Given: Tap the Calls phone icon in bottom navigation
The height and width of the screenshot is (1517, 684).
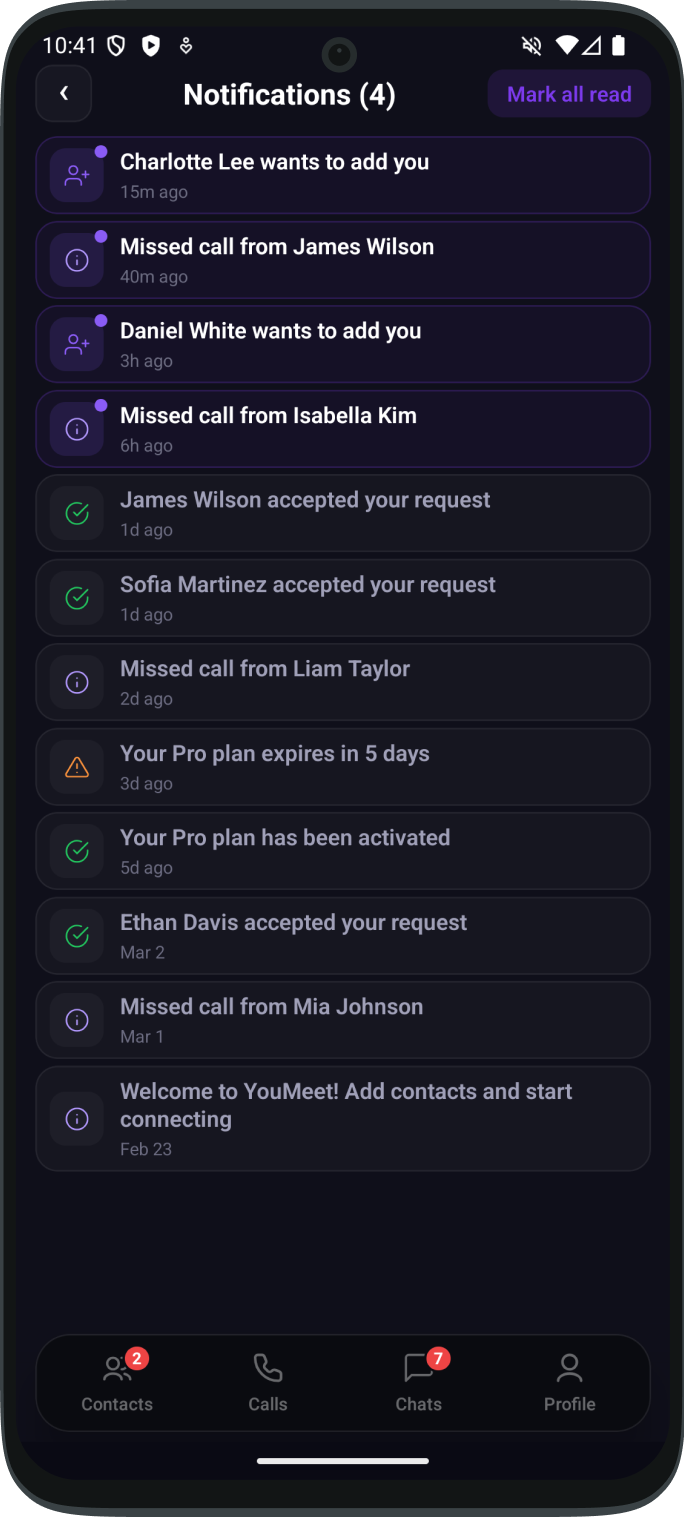Looking at the screenshot, I should point(267,1367).
